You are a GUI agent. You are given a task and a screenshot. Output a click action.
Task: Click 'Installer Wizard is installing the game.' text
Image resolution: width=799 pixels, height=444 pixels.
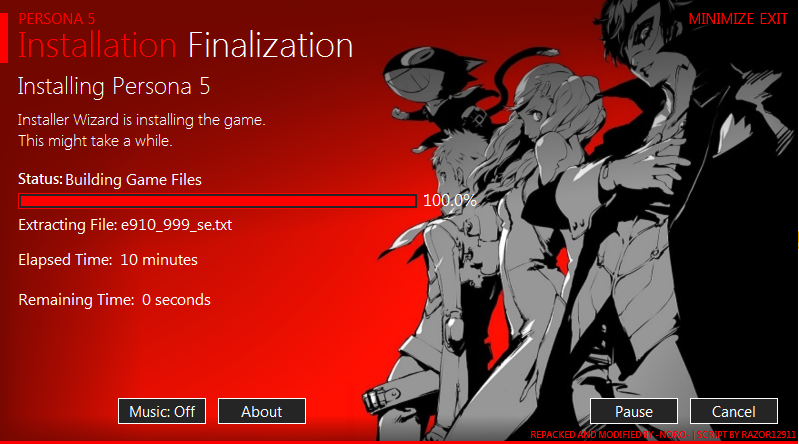click(142, 120)
